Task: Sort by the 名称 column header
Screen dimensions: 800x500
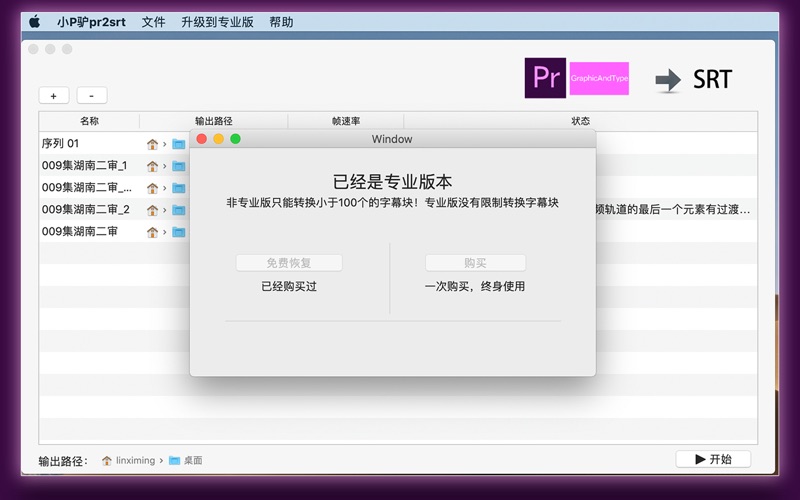Action: point(89,121)
